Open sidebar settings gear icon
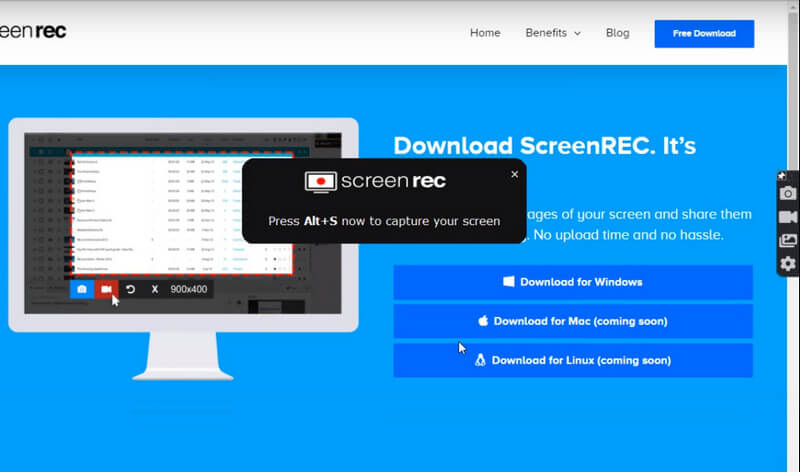Viewport: 800px width, 472px height. pos(788,264)
